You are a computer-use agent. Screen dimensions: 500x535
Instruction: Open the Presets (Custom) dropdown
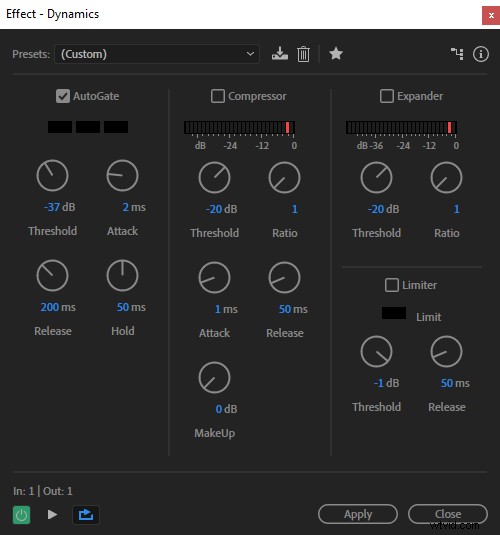pyautogui.click(x=157, y=54)
